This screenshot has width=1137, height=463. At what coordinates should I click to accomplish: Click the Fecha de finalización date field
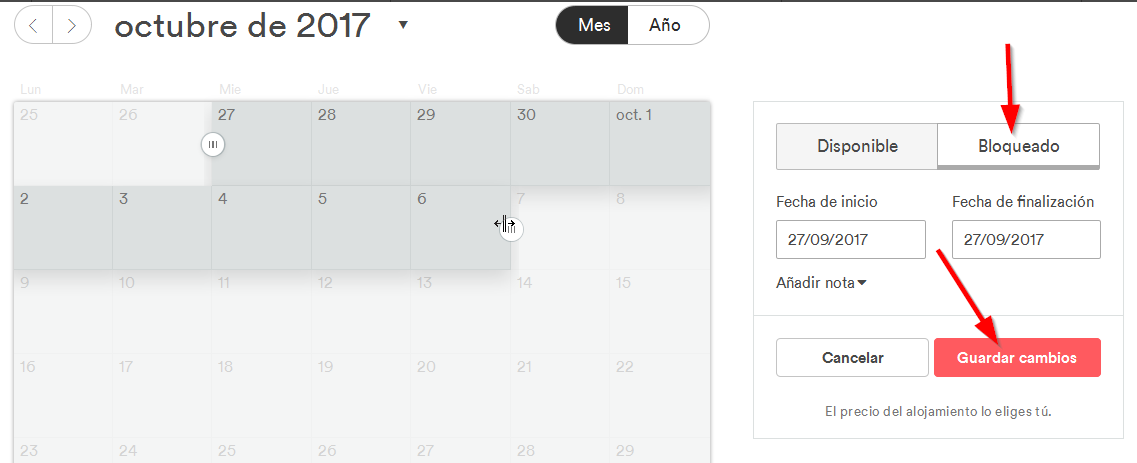1026,240
